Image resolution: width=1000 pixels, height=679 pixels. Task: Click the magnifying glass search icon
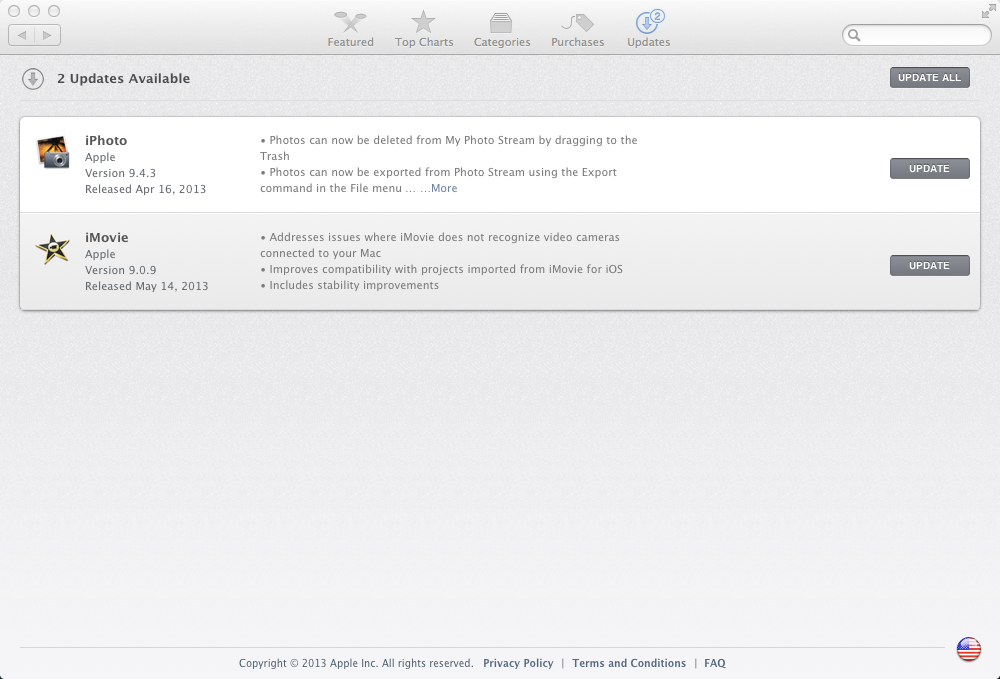[x=854, y=36]
